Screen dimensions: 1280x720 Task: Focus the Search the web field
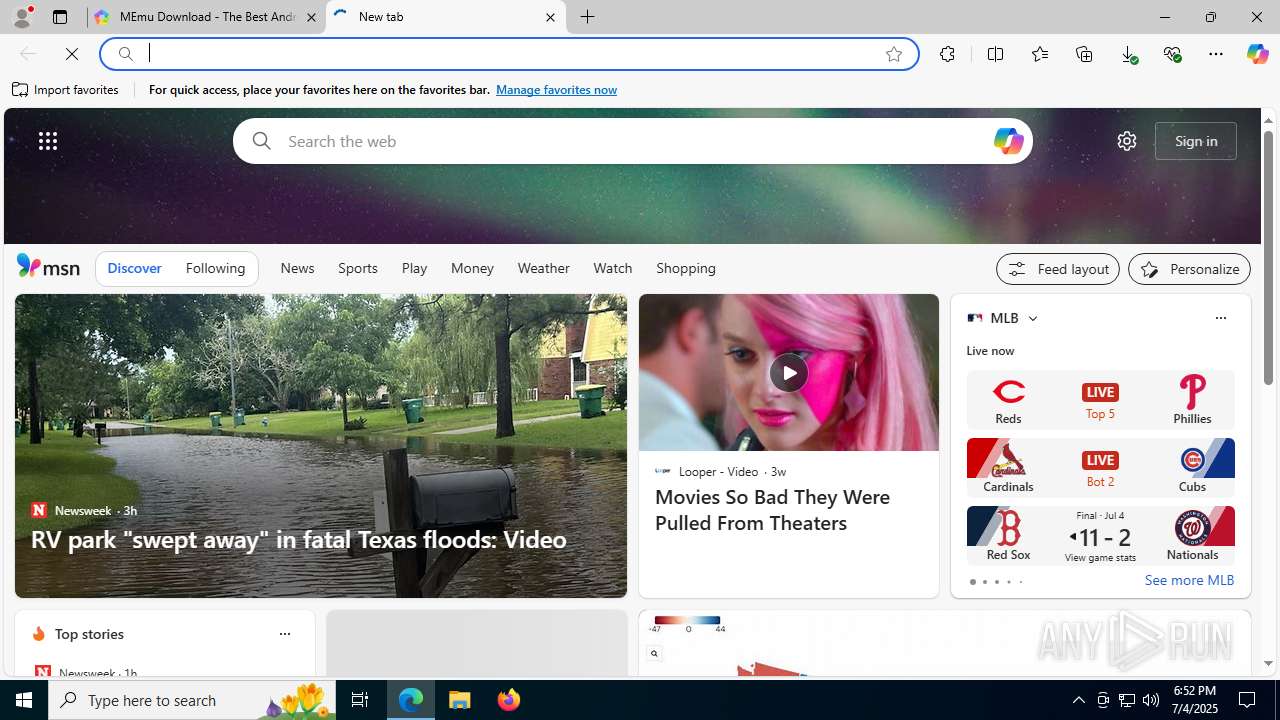pos(632,141)
